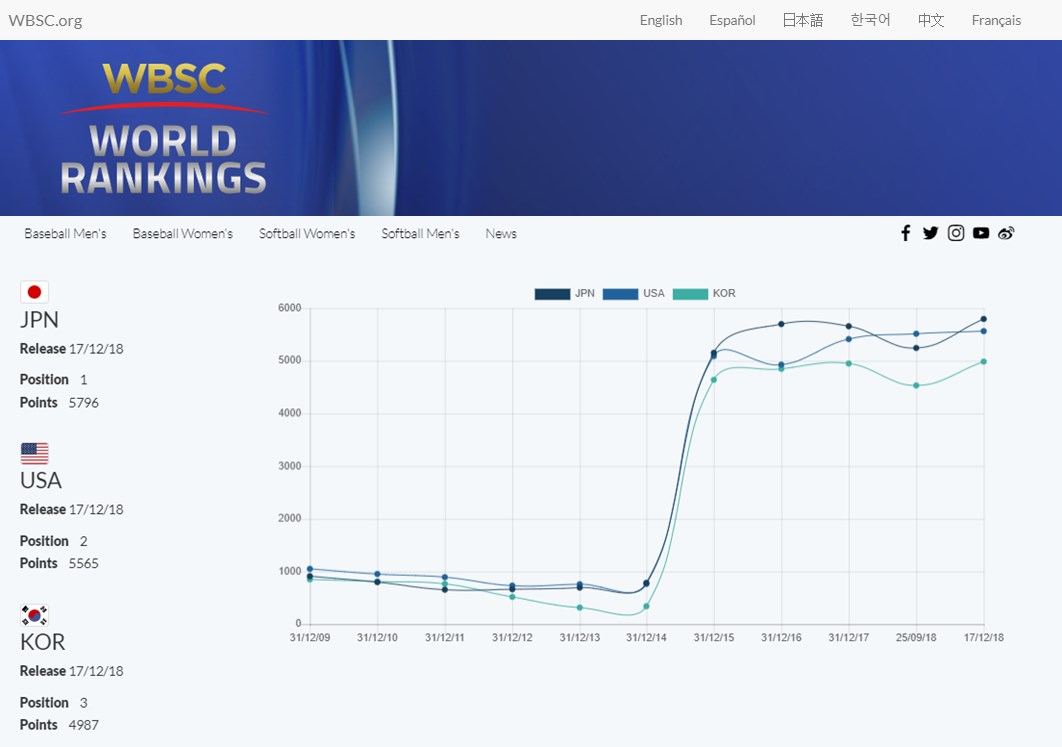Viewport: 1062px width, 747px height.
Task: Open Softball Men's rankings
Action: (420, 234)
